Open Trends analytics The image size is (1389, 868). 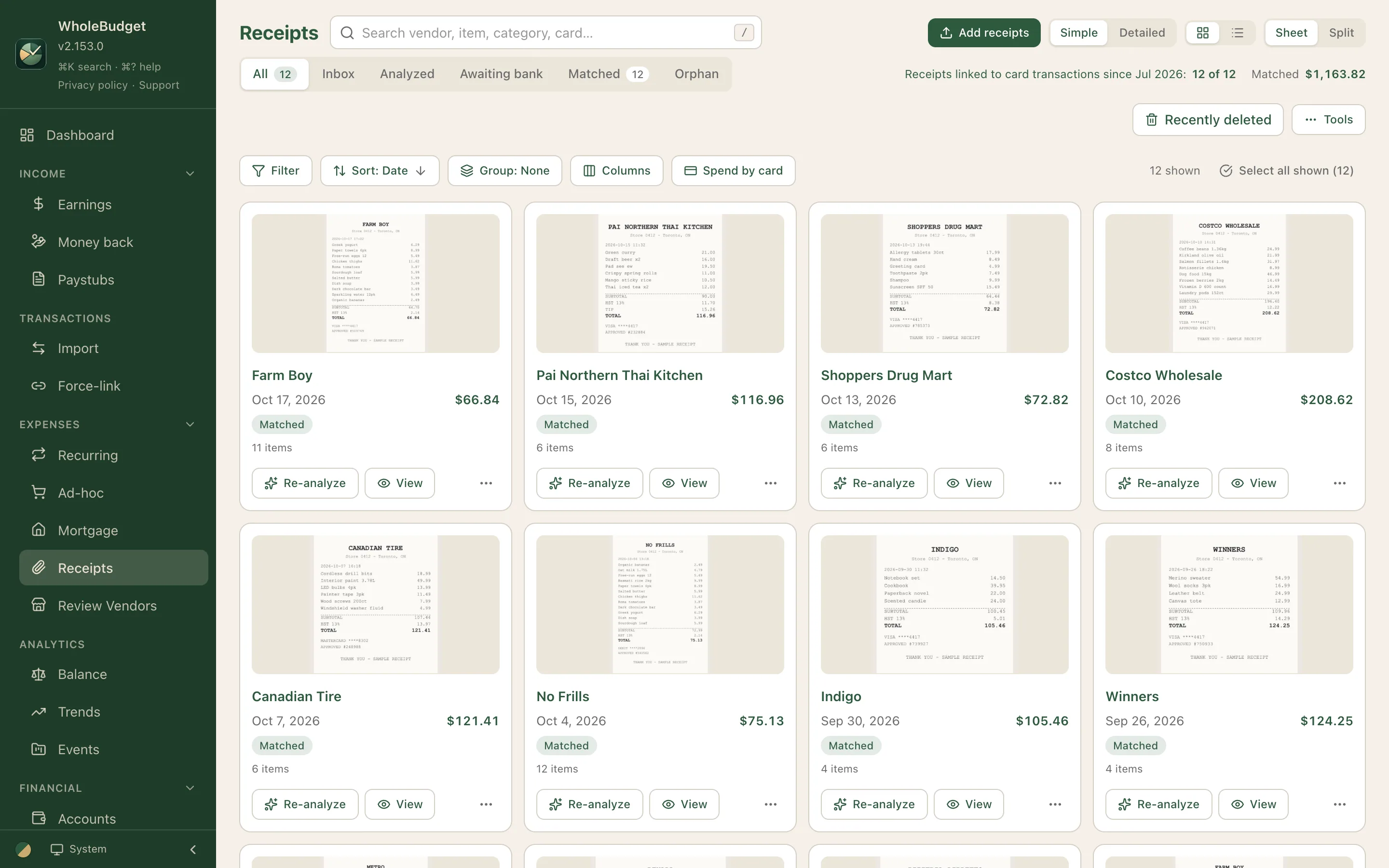(114, 712)
